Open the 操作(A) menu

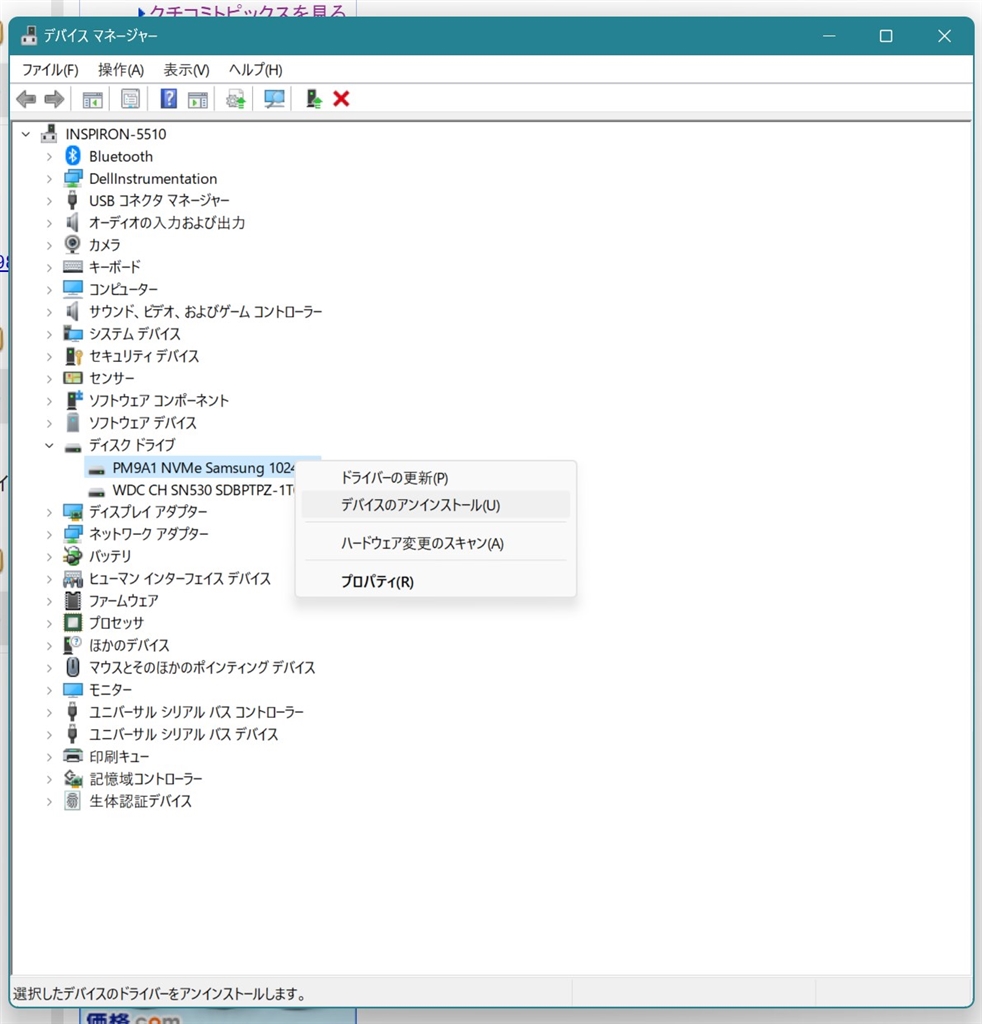(121, 70)
